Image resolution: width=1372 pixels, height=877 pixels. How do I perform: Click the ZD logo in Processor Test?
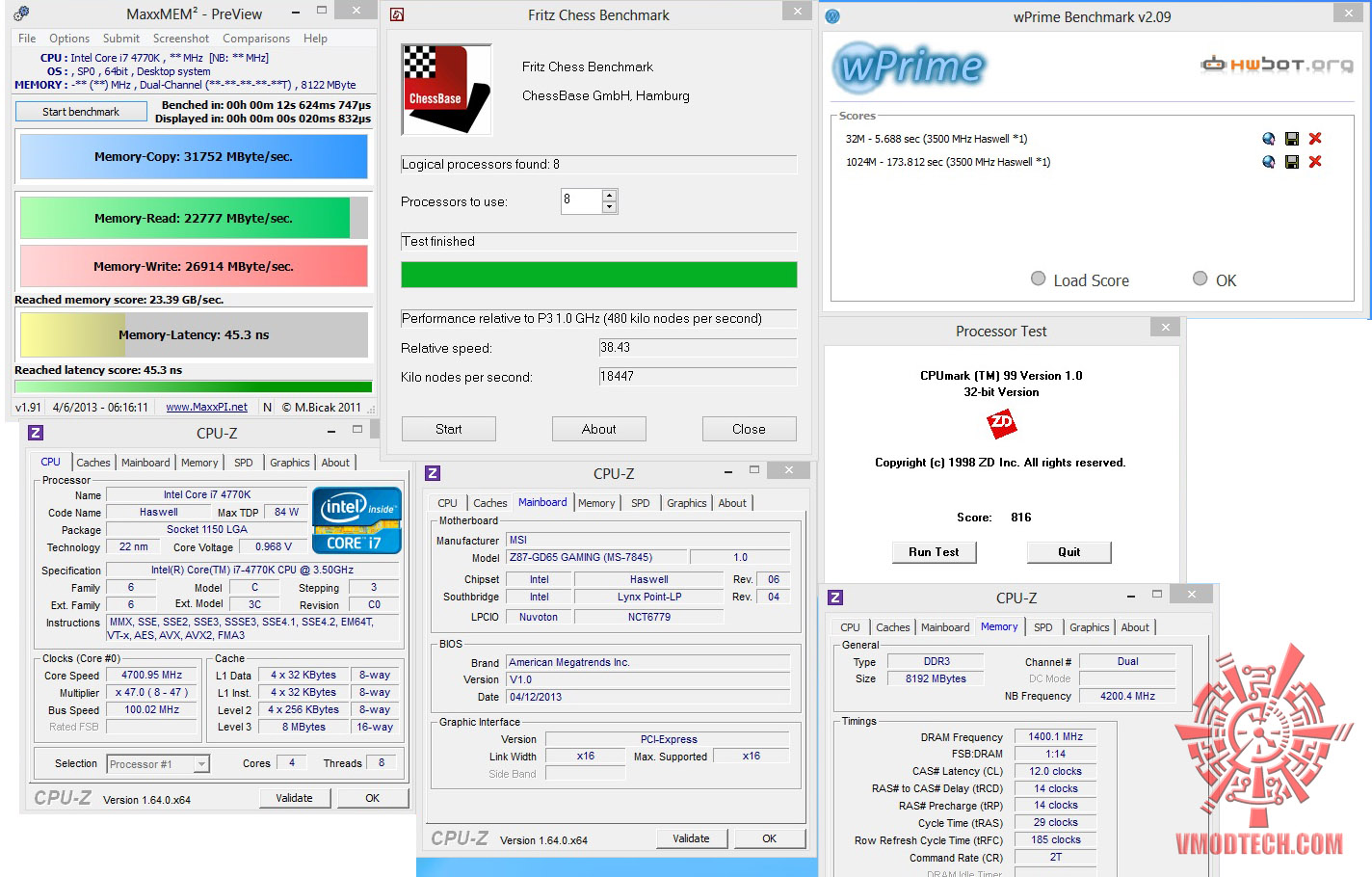(1001, 423)
